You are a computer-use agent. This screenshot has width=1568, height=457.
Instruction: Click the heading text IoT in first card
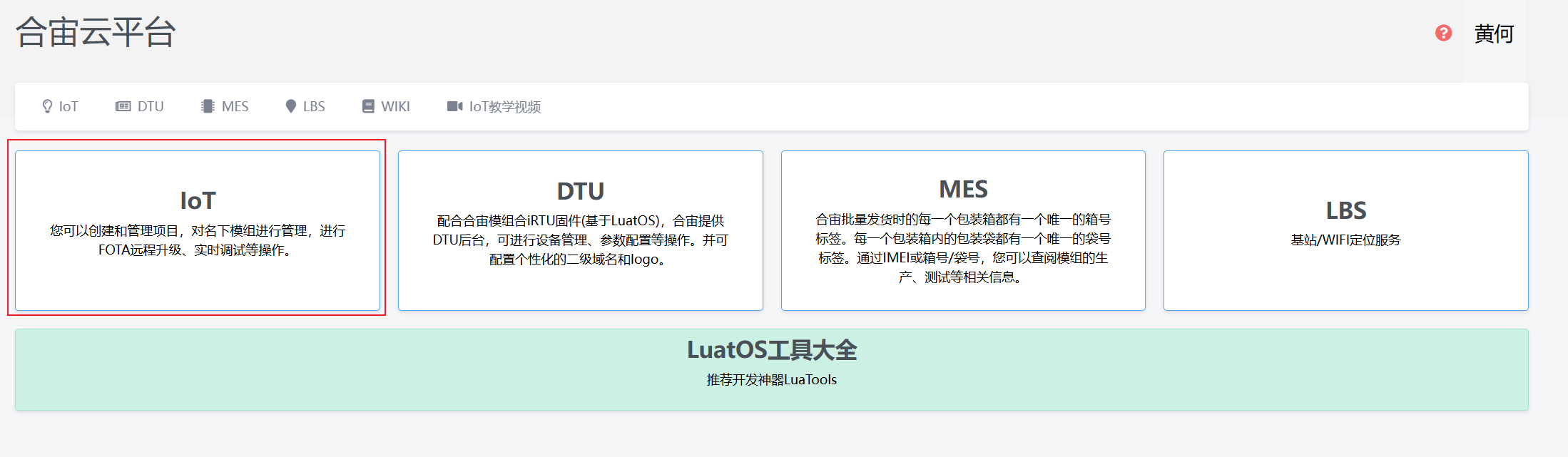(x=198, y=201)
